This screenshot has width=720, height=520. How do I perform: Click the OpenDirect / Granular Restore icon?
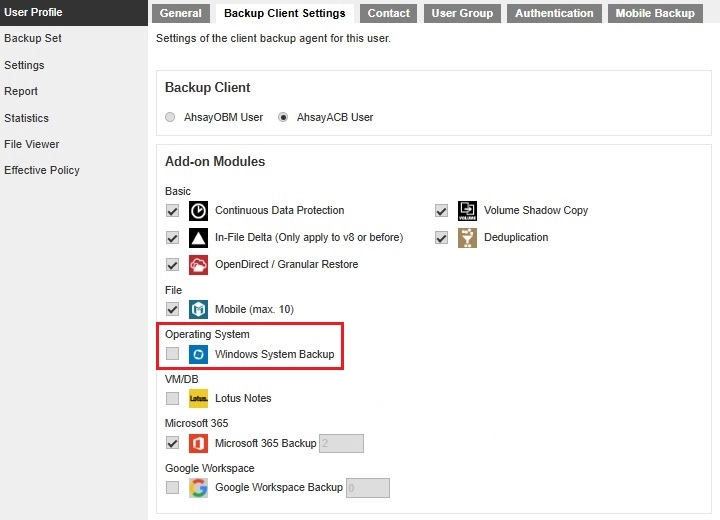[199, 265]
